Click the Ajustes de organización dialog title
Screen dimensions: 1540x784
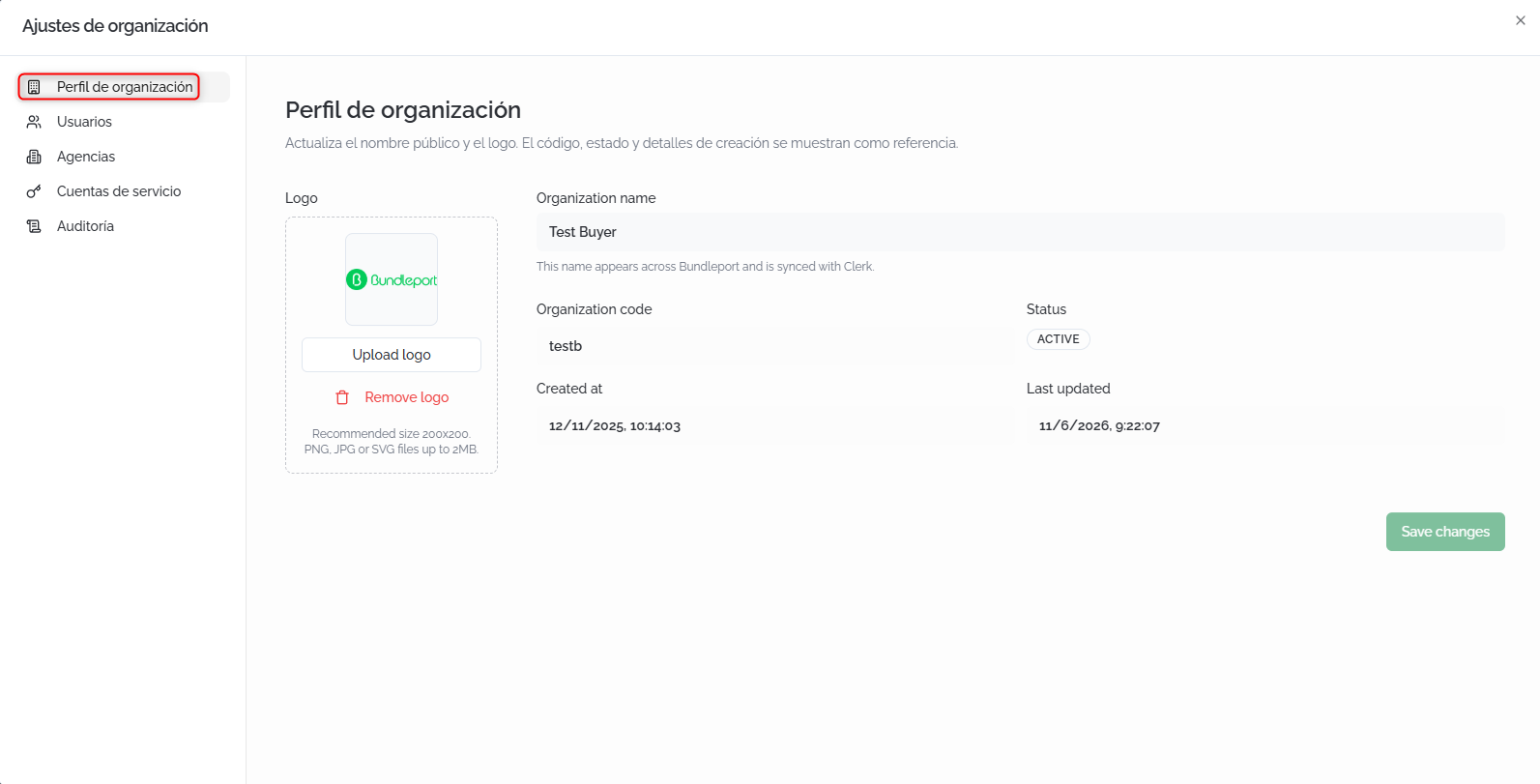click(115, 26)
